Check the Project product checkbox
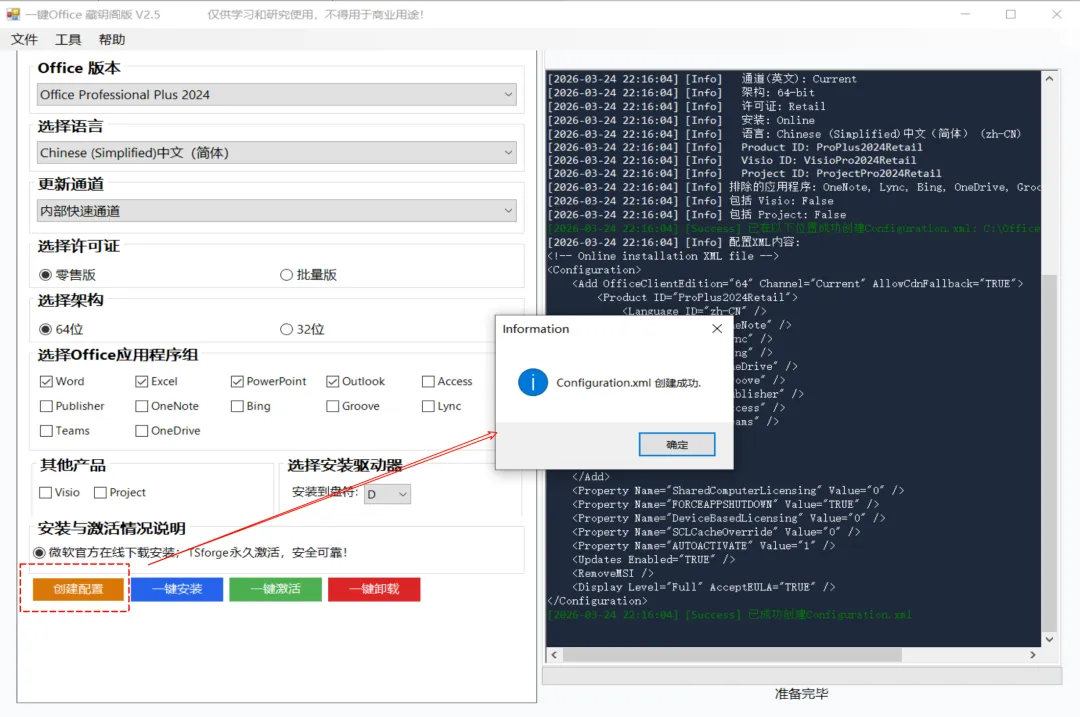Viewport: 1080px width, 717px height. point(101,492)
